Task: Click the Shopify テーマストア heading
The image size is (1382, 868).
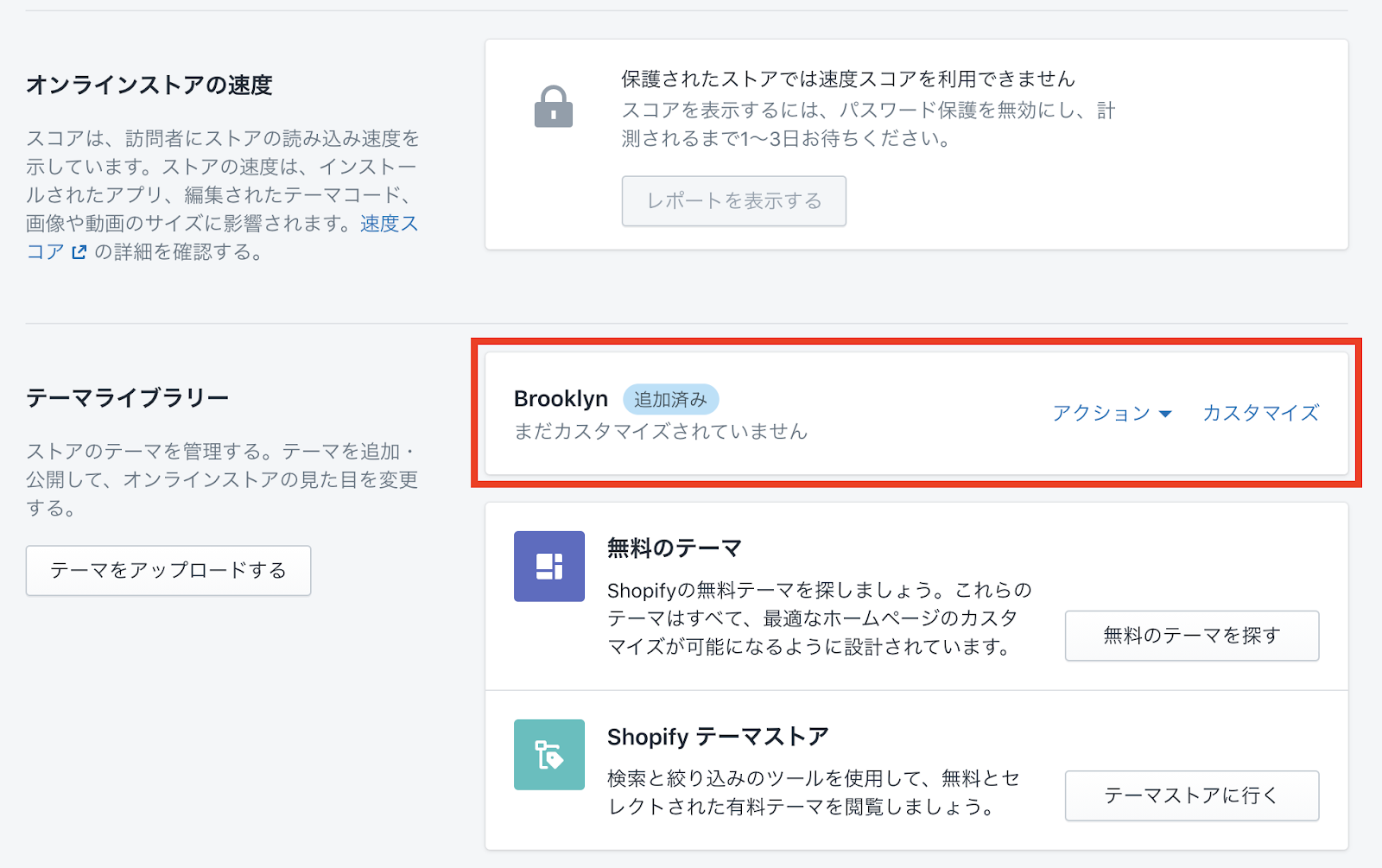Action: pyautogui.click(x=717, y=737)
